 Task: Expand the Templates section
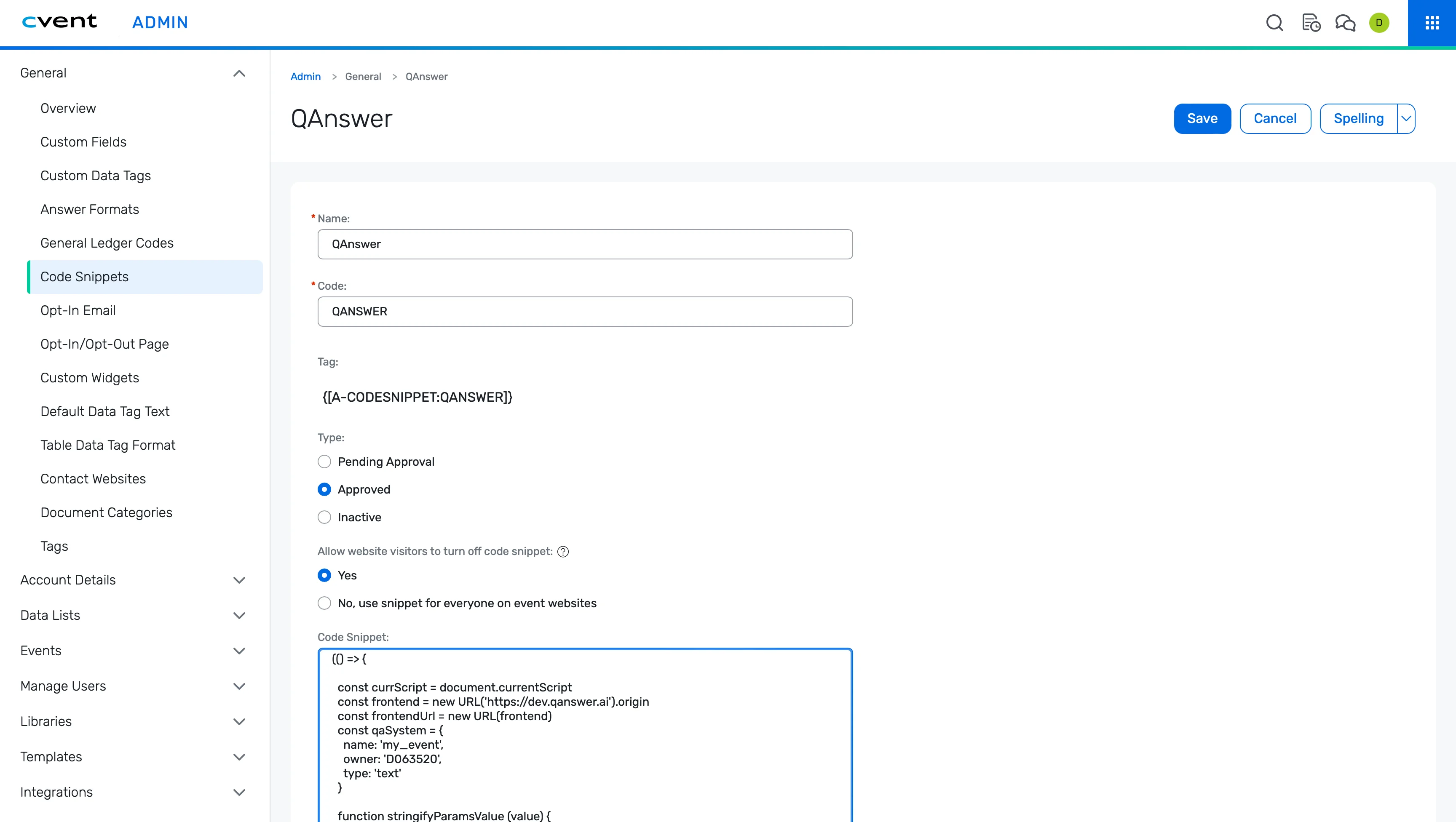click(x=239, y=757)
